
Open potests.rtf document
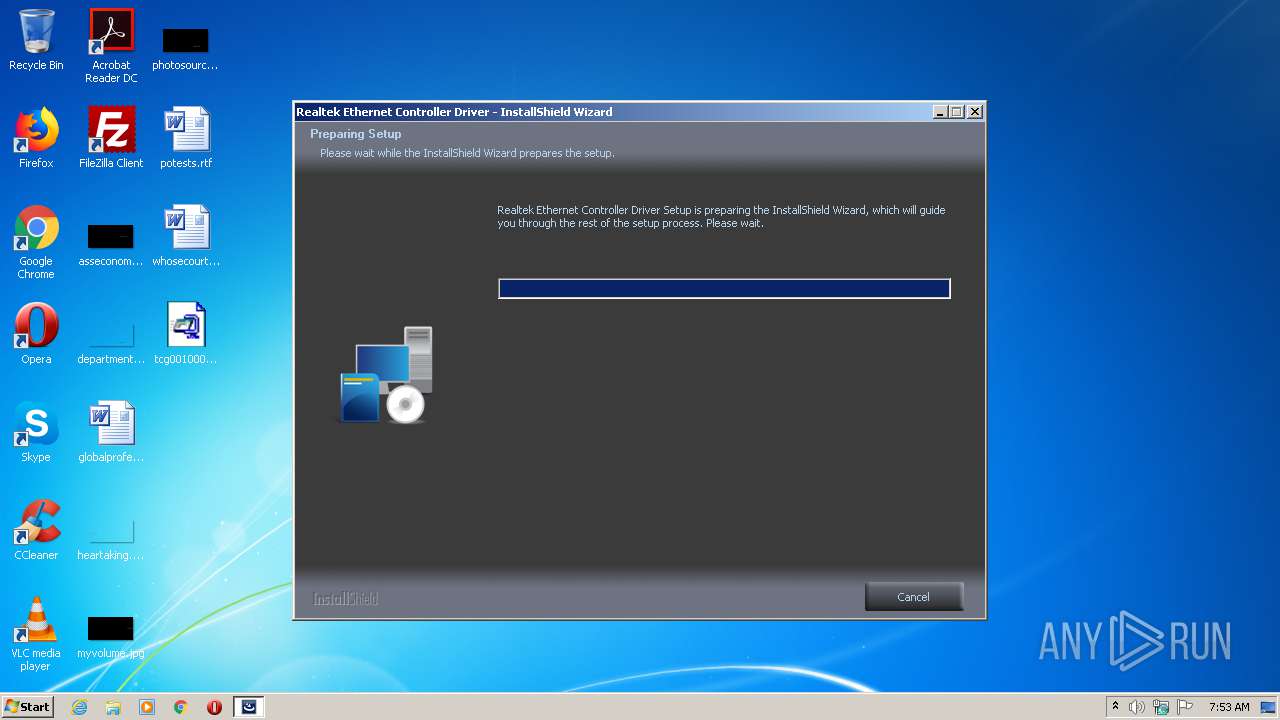tap(186, 138)
